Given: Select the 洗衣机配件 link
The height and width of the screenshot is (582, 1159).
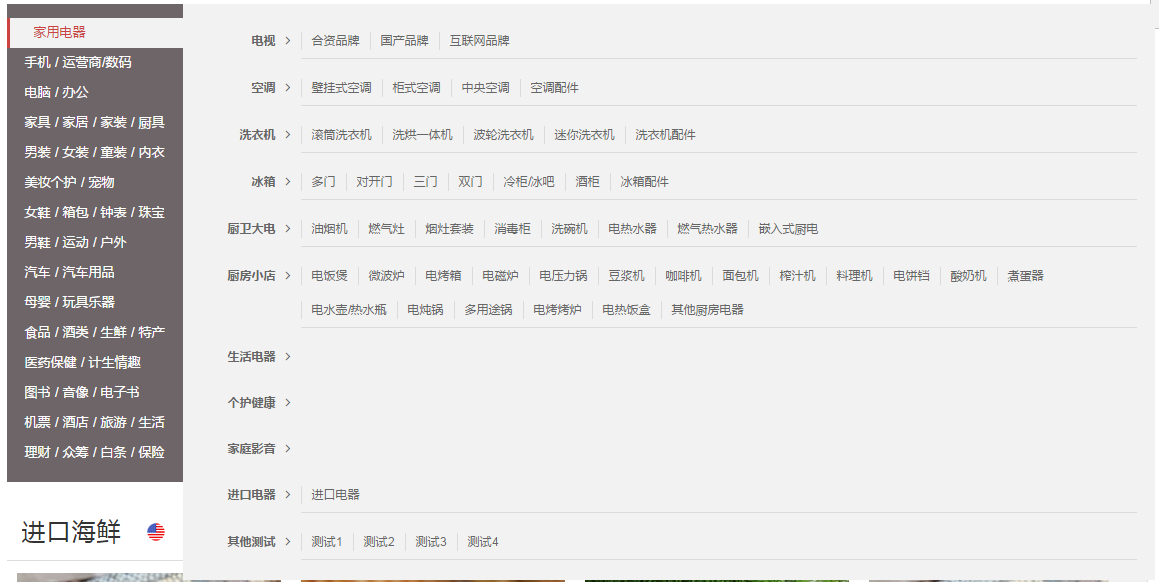Looking at the screenshot, I should pos(665,135).
